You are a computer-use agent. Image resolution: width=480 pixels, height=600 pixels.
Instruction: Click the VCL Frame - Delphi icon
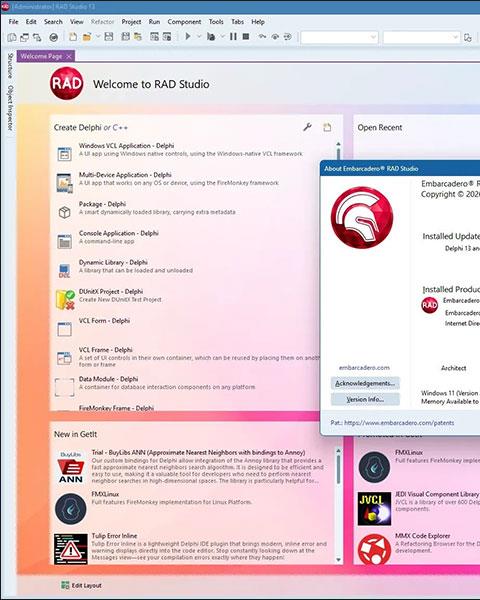tap(64, 358)
